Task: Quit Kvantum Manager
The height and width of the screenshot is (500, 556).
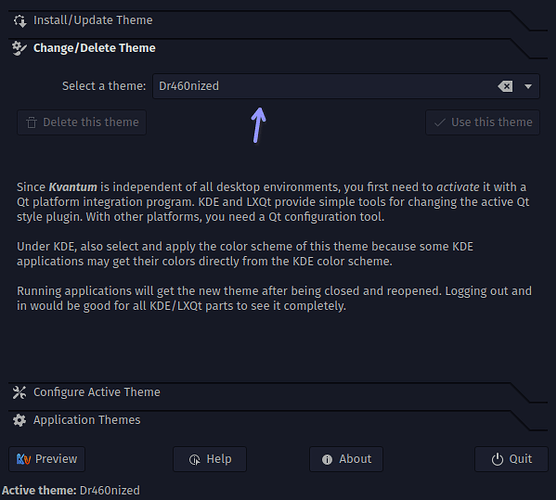Action: point(511,459)
